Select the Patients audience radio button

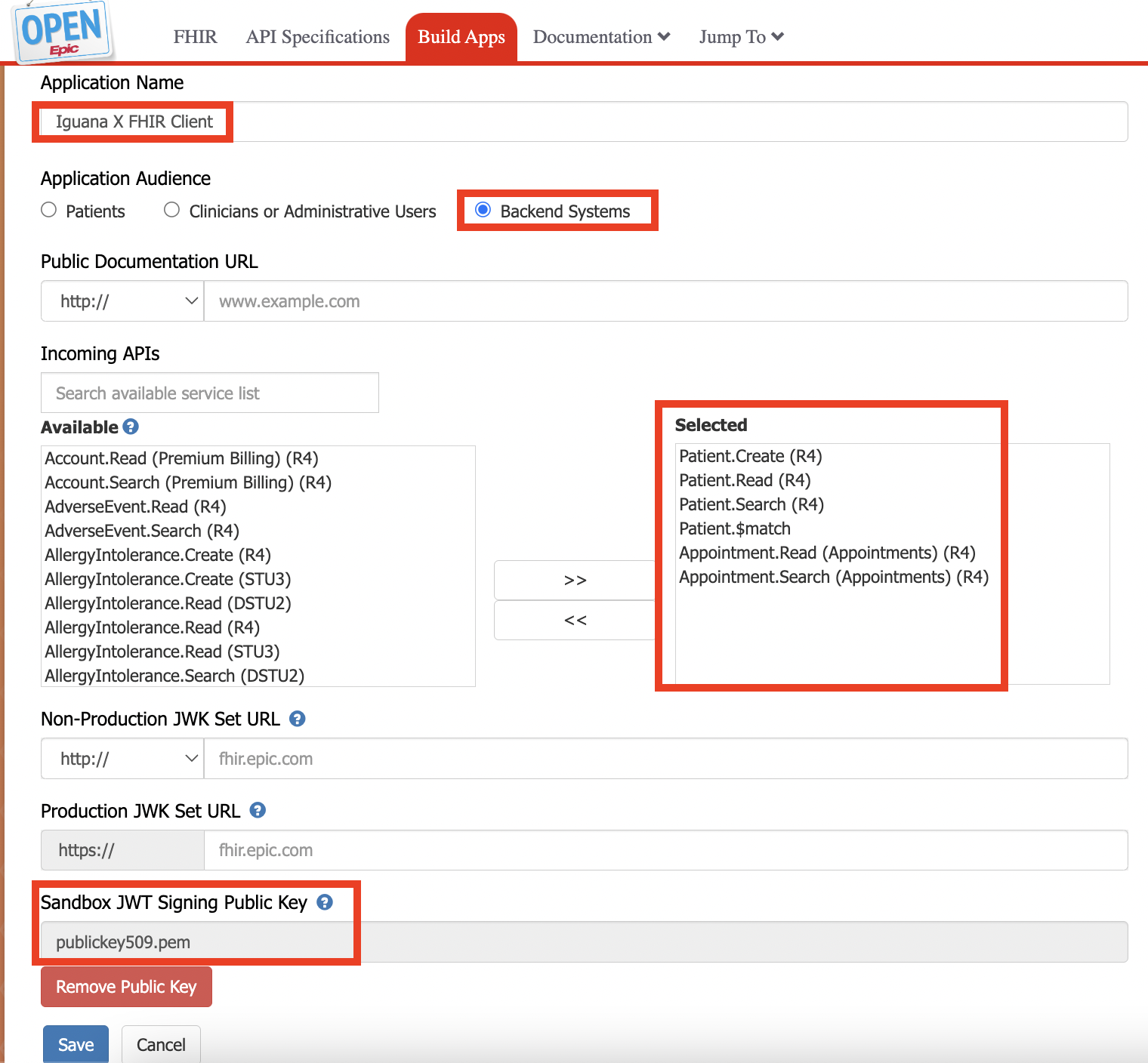(x=49, y=210)
